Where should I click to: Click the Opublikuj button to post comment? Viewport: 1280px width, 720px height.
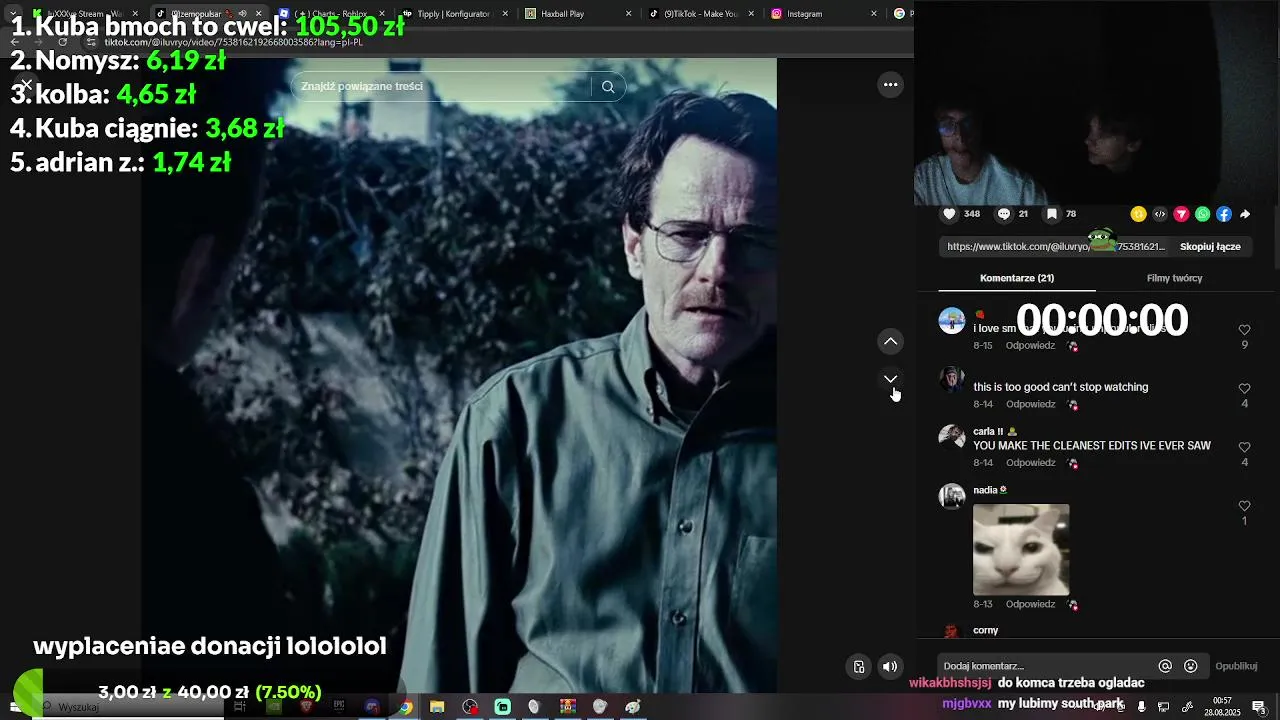tap(1236, 666)
